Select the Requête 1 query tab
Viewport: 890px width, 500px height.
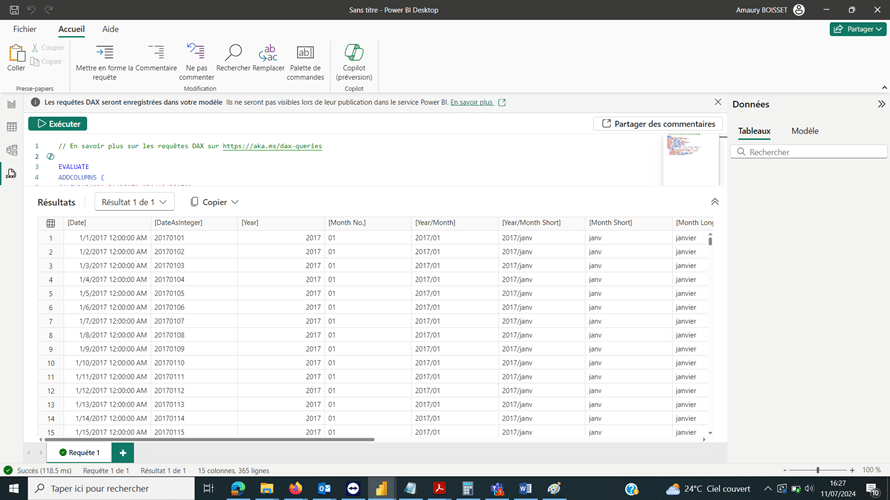(x=79, y=453)
